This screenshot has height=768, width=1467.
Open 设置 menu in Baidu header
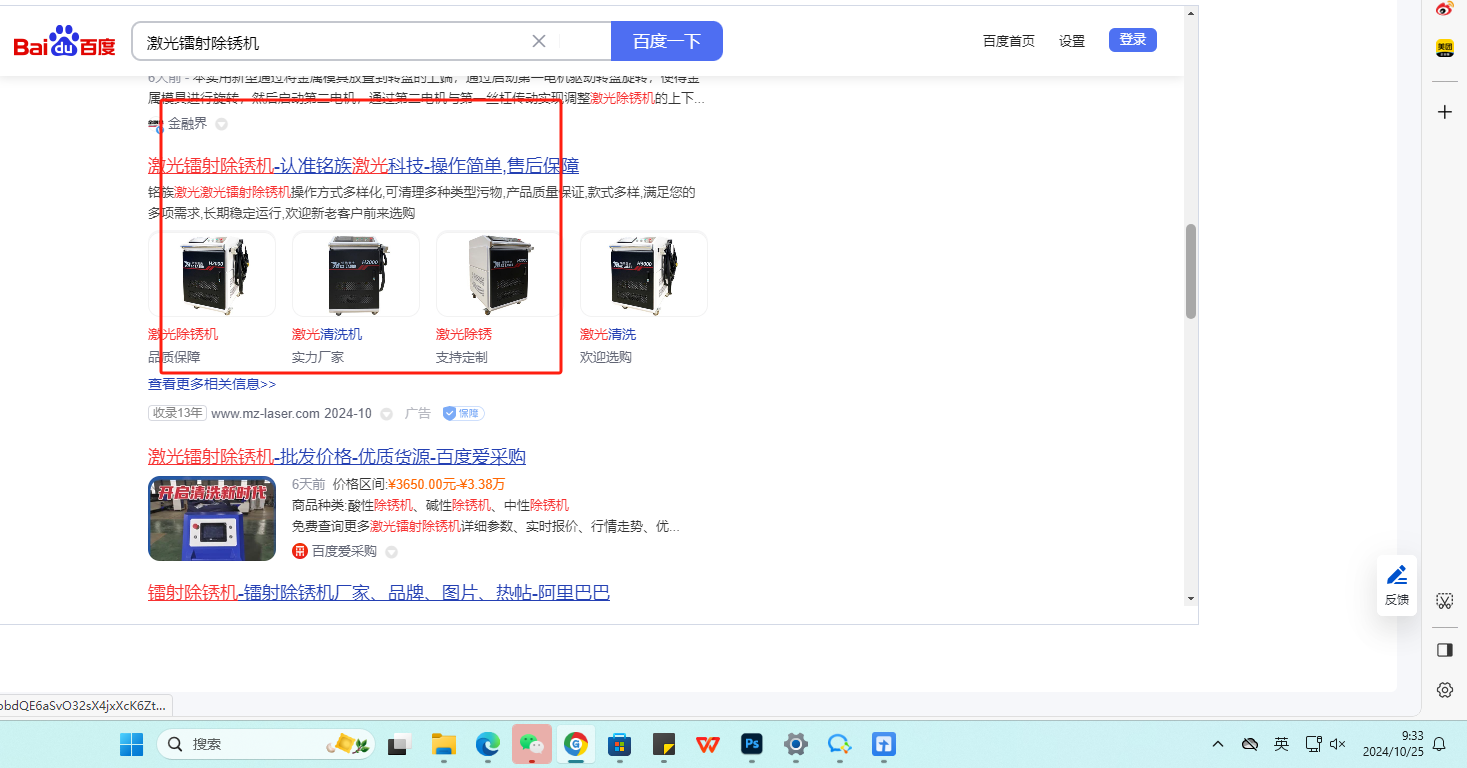click(1072, 41)
